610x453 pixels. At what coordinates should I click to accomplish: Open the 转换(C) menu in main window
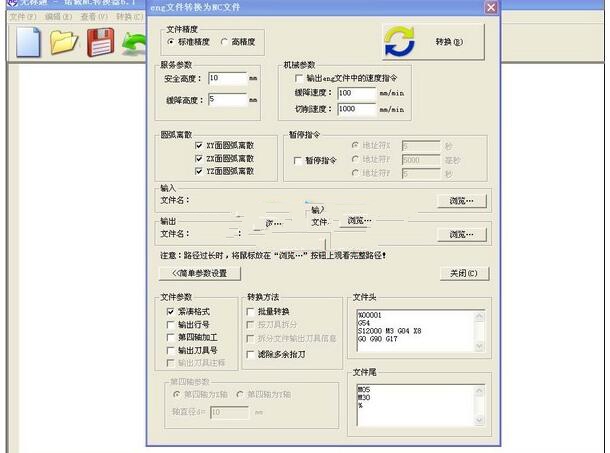point(130,17)
